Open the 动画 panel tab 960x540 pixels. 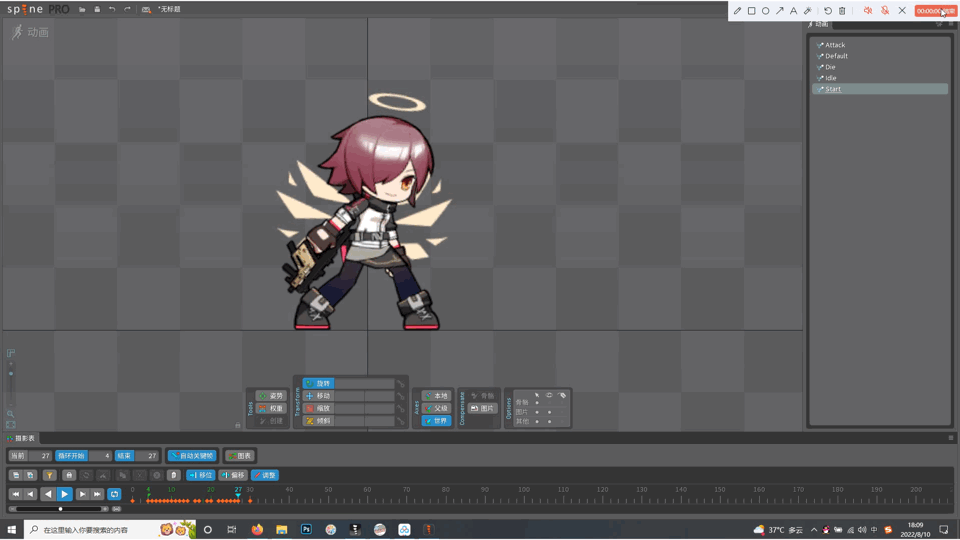pos(819,24)
